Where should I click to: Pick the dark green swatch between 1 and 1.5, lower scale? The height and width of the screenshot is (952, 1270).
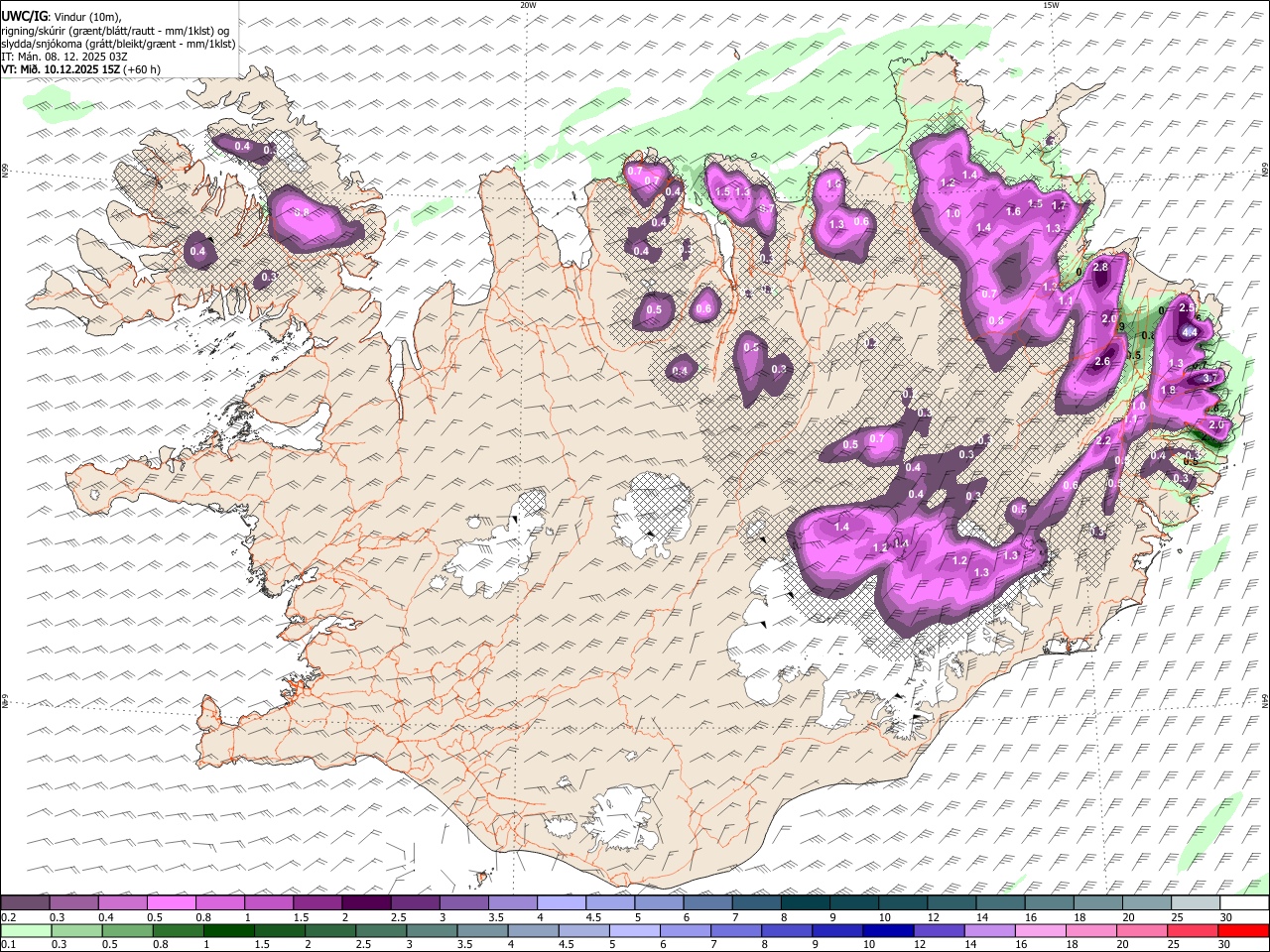click(228, 930)
